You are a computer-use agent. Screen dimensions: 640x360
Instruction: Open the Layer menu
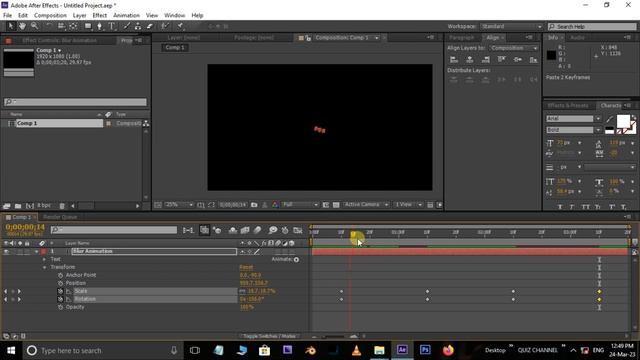(79, 16)
